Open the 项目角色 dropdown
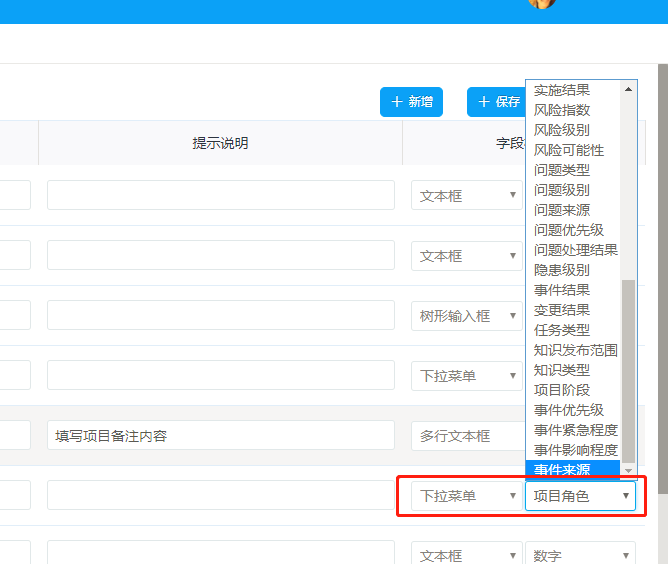Viewport: 668px width, 564px height. (580, 496)
